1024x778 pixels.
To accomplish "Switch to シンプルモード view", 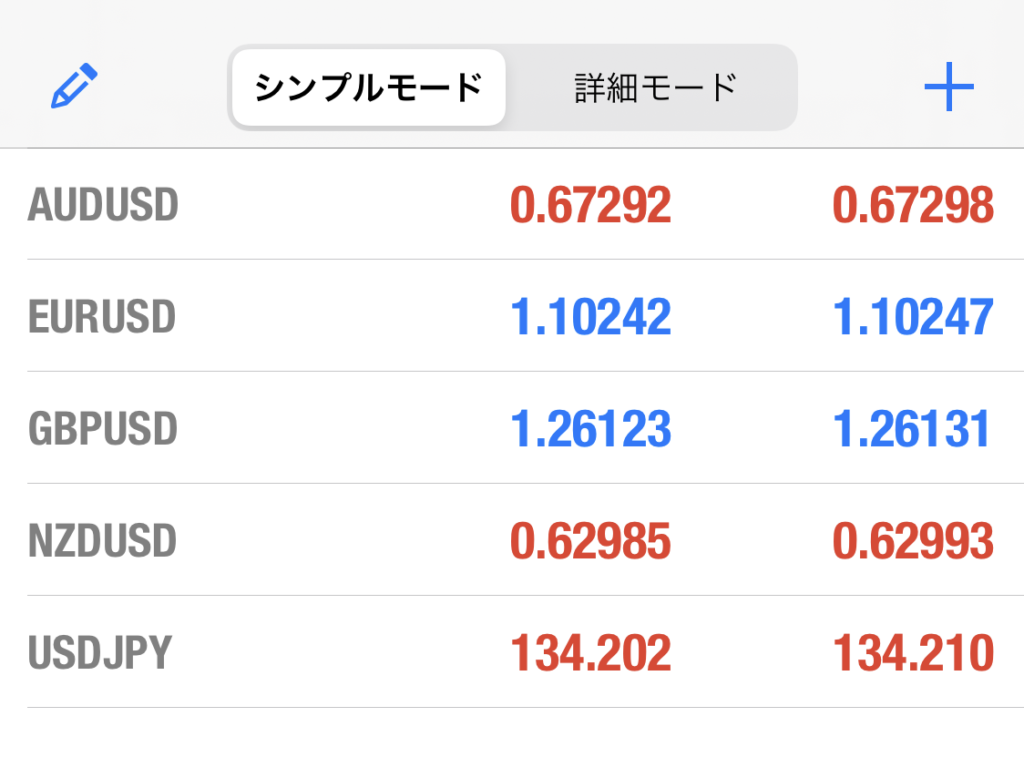I will click(369, 88).
